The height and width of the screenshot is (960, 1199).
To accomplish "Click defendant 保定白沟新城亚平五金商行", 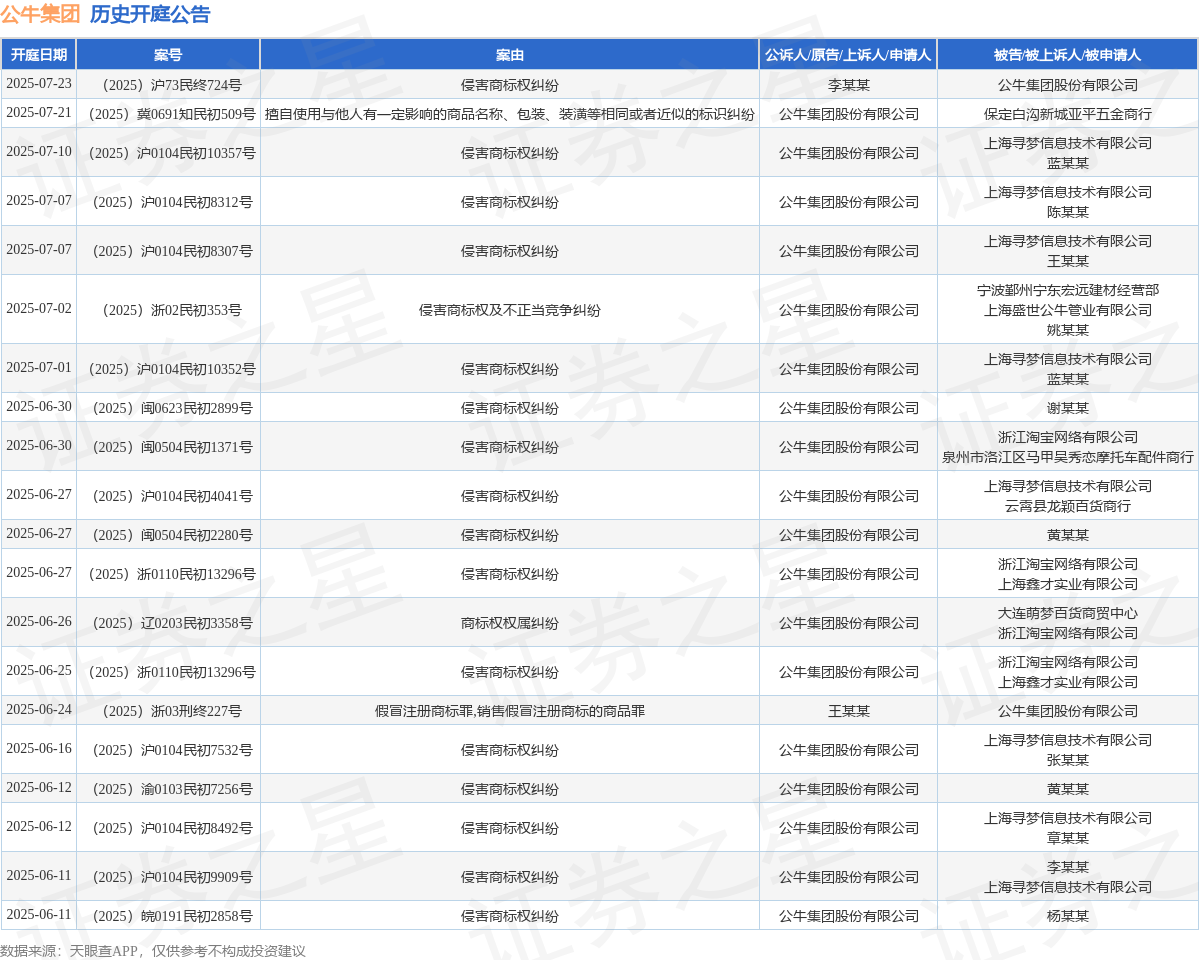I will (x=1067, y=114).
